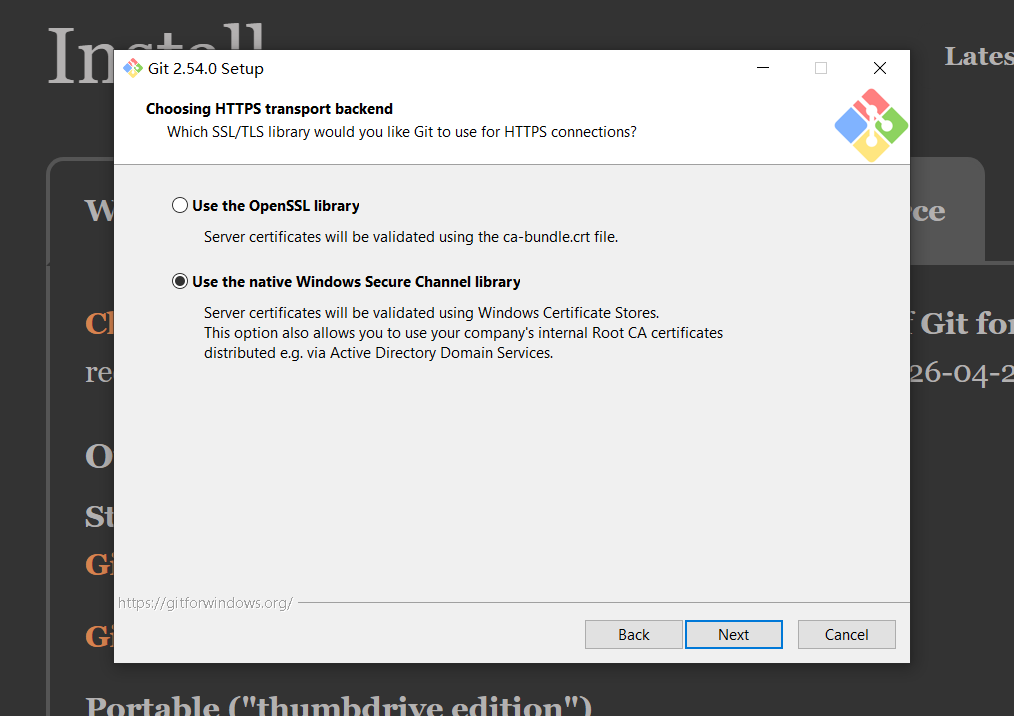This screenshot has height=716, width=1014.
Task: Select native Windows Secure Channel library option
Action: pyautogui.click(x=346, y=282)
